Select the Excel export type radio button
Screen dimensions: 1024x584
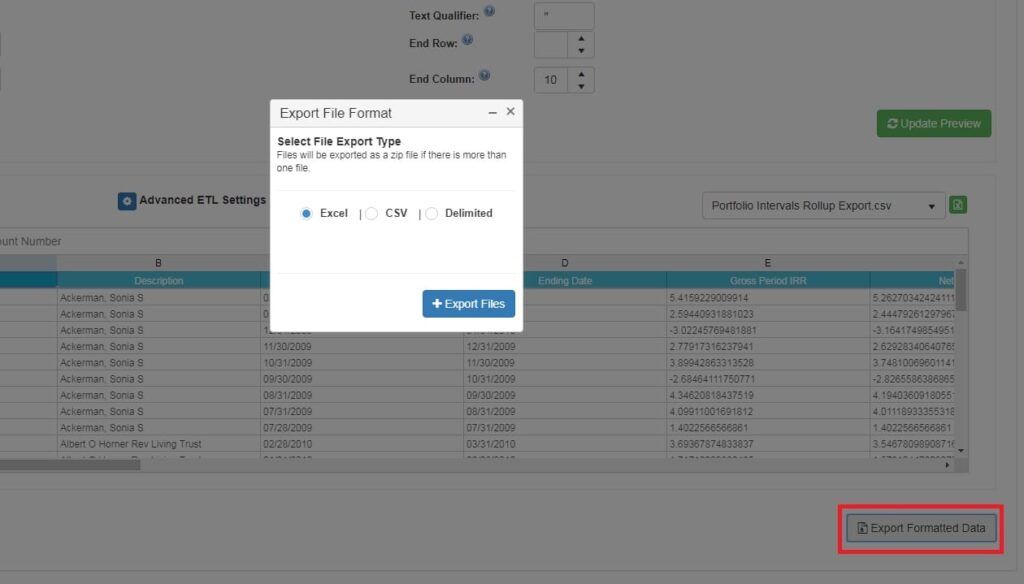tap(307, 213)
